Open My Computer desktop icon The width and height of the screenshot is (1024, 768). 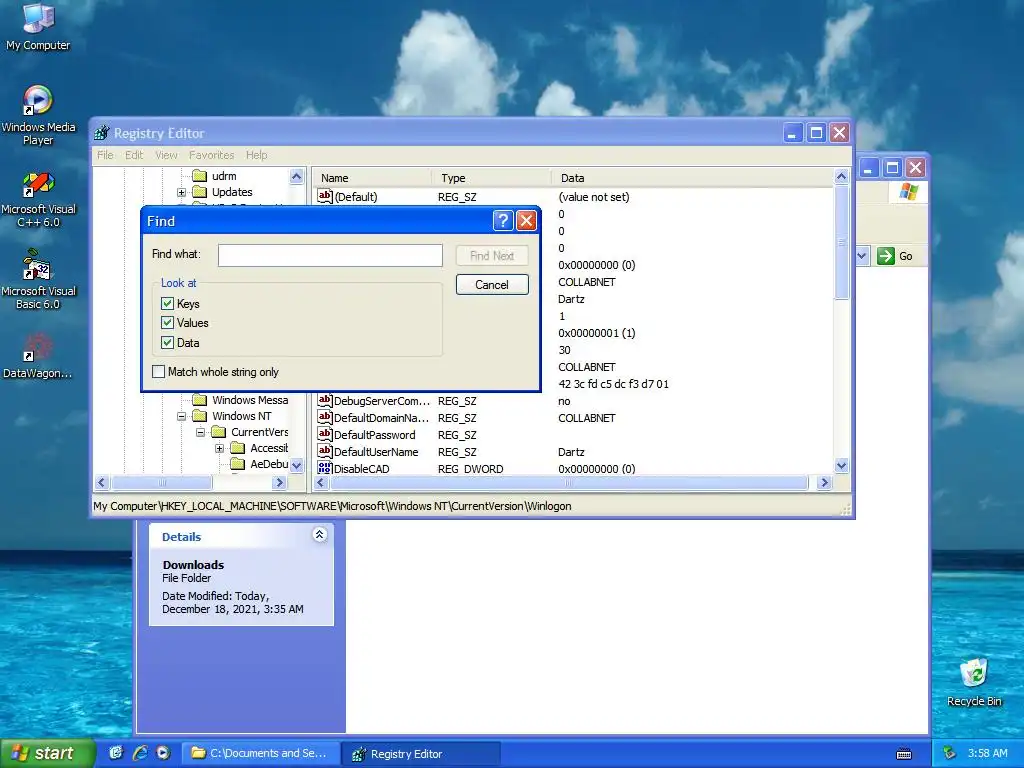click(x=38, y=26)
